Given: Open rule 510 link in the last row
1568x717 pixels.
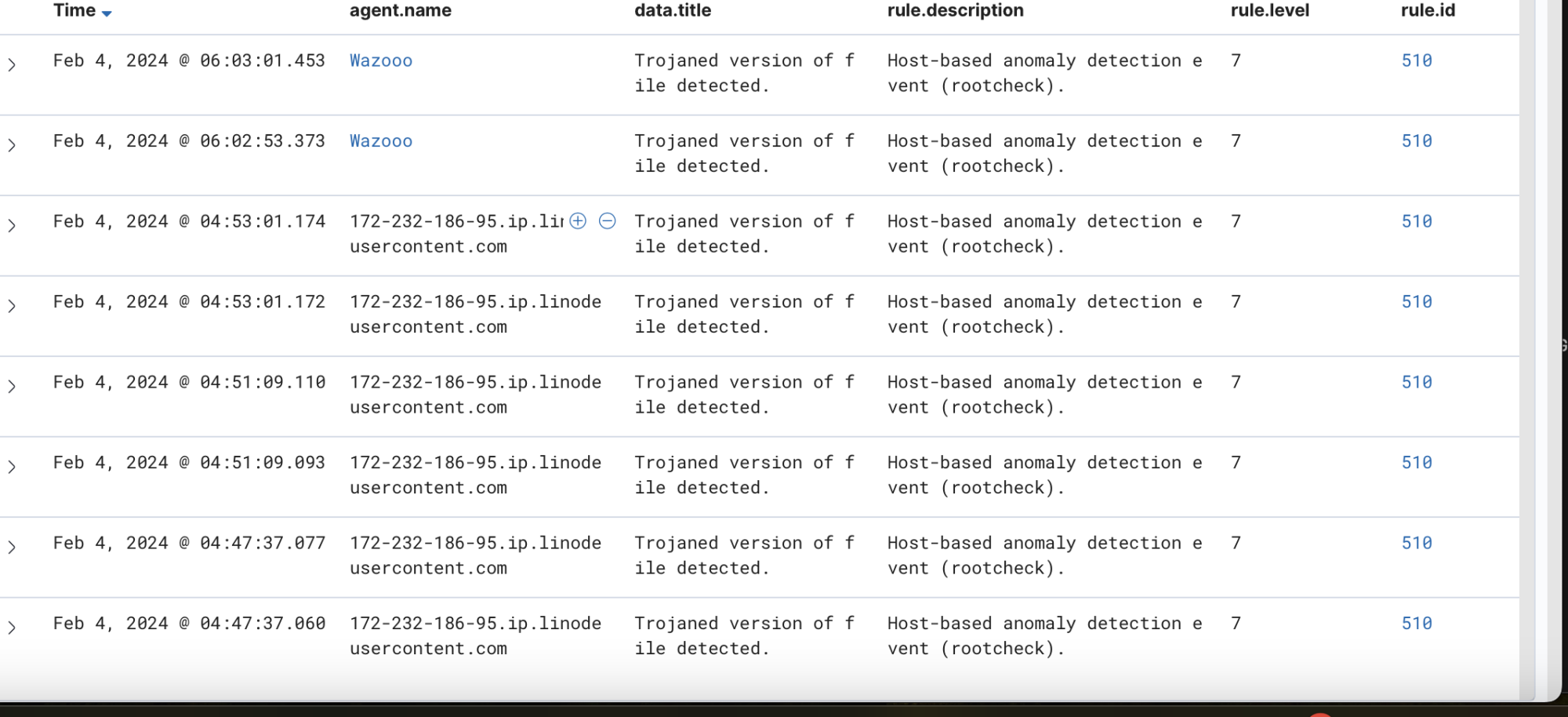Looking at the screenshot, I should point(1417,624).
